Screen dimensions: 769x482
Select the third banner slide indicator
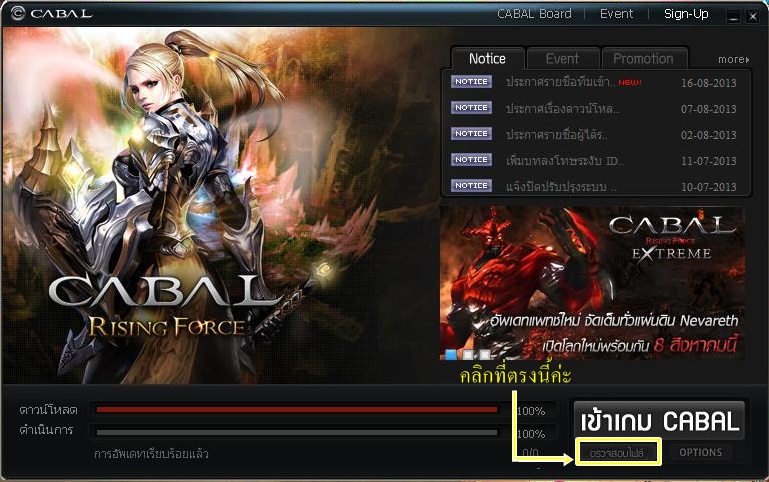click(485, 354)
